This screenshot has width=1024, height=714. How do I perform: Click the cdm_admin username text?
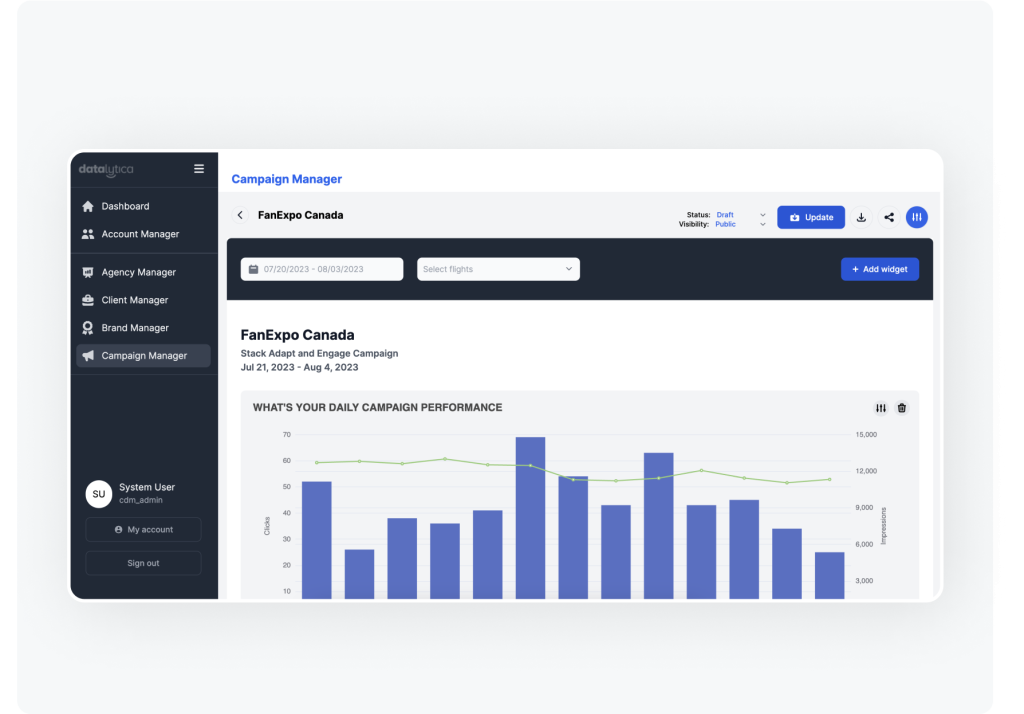click(141, 500)
